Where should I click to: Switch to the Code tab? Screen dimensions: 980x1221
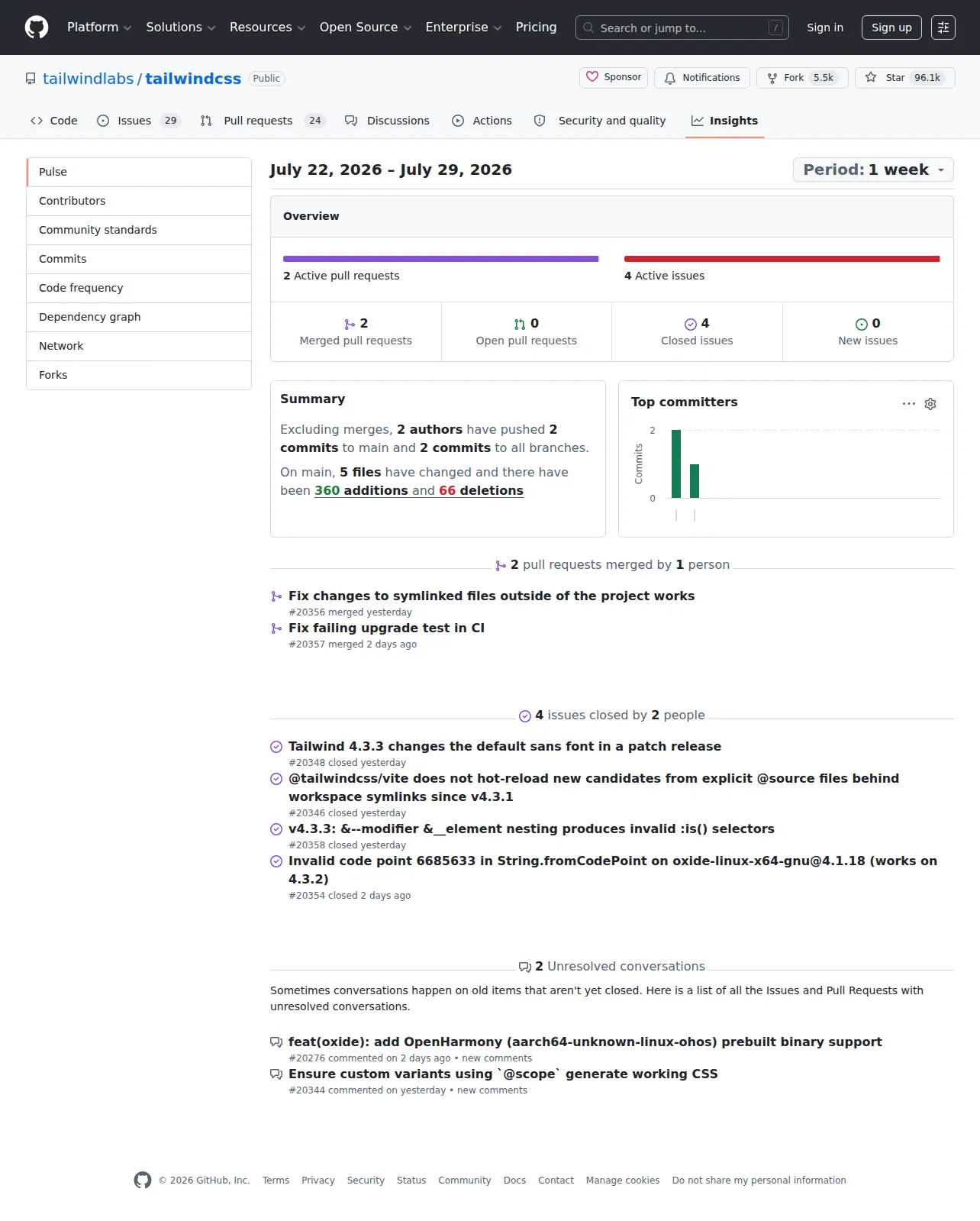[x=54, y=121]
